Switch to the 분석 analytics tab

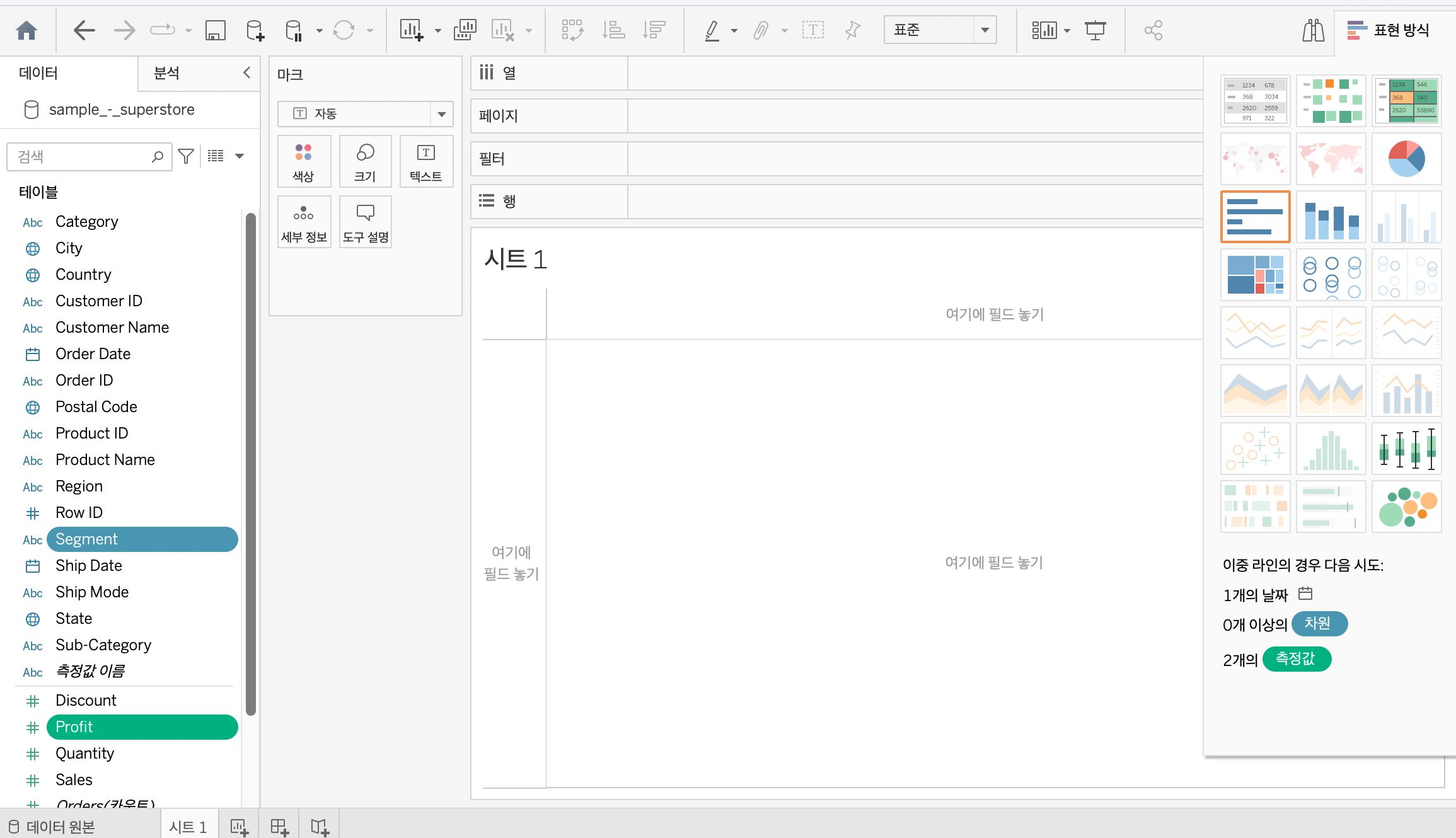point(166,73)
